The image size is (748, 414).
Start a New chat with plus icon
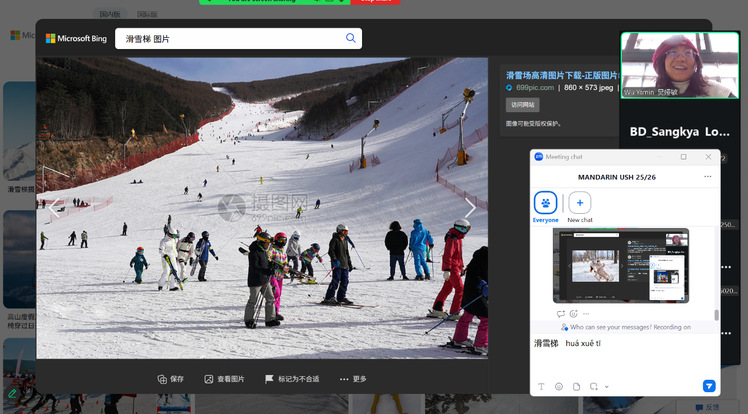click(x=580, y=201)
